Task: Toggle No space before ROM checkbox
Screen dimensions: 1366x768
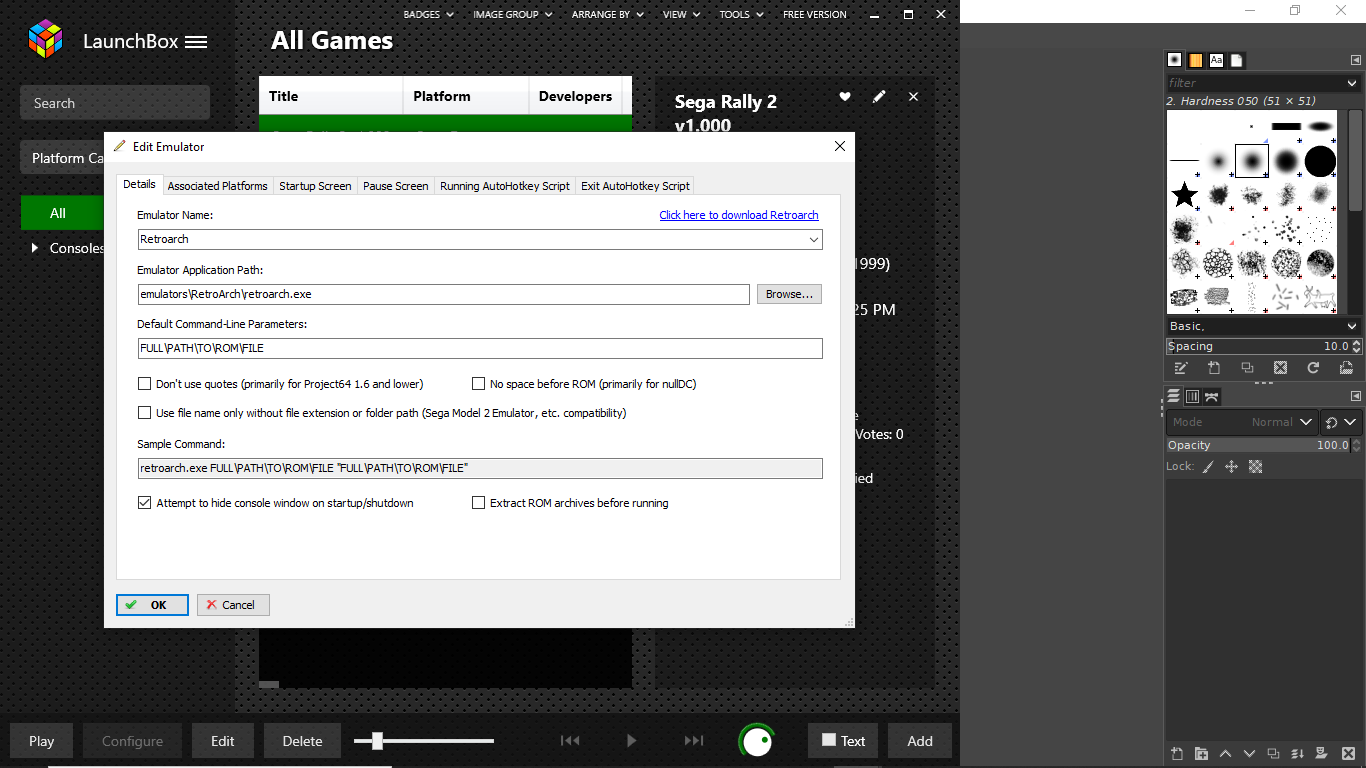Action: click(x=478, y=384)
